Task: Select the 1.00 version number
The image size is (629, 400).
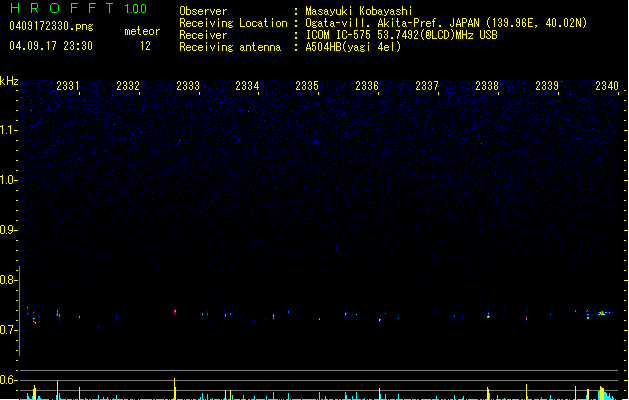Action: (136, 9)
